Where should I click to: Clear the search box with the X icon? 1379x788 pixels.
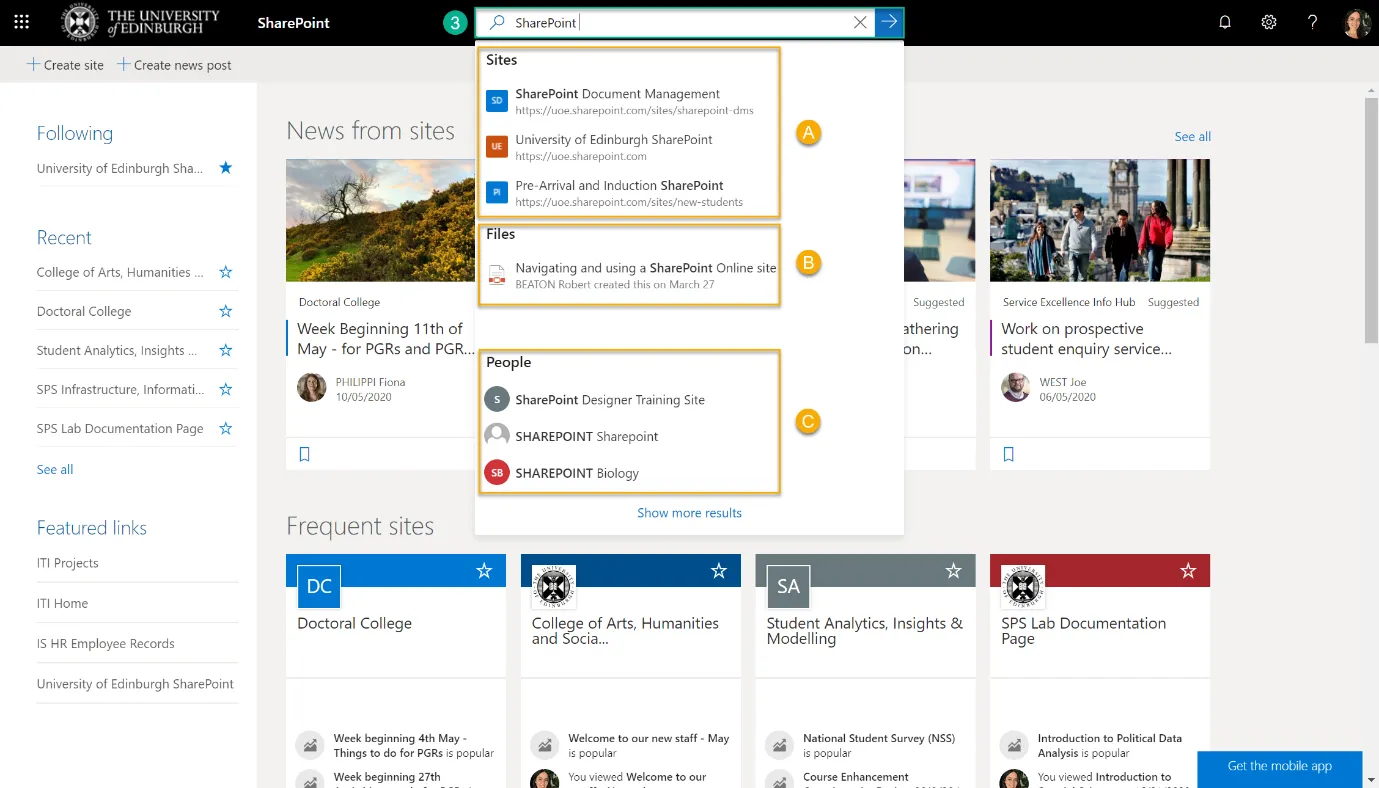click(x=859, y=22)
